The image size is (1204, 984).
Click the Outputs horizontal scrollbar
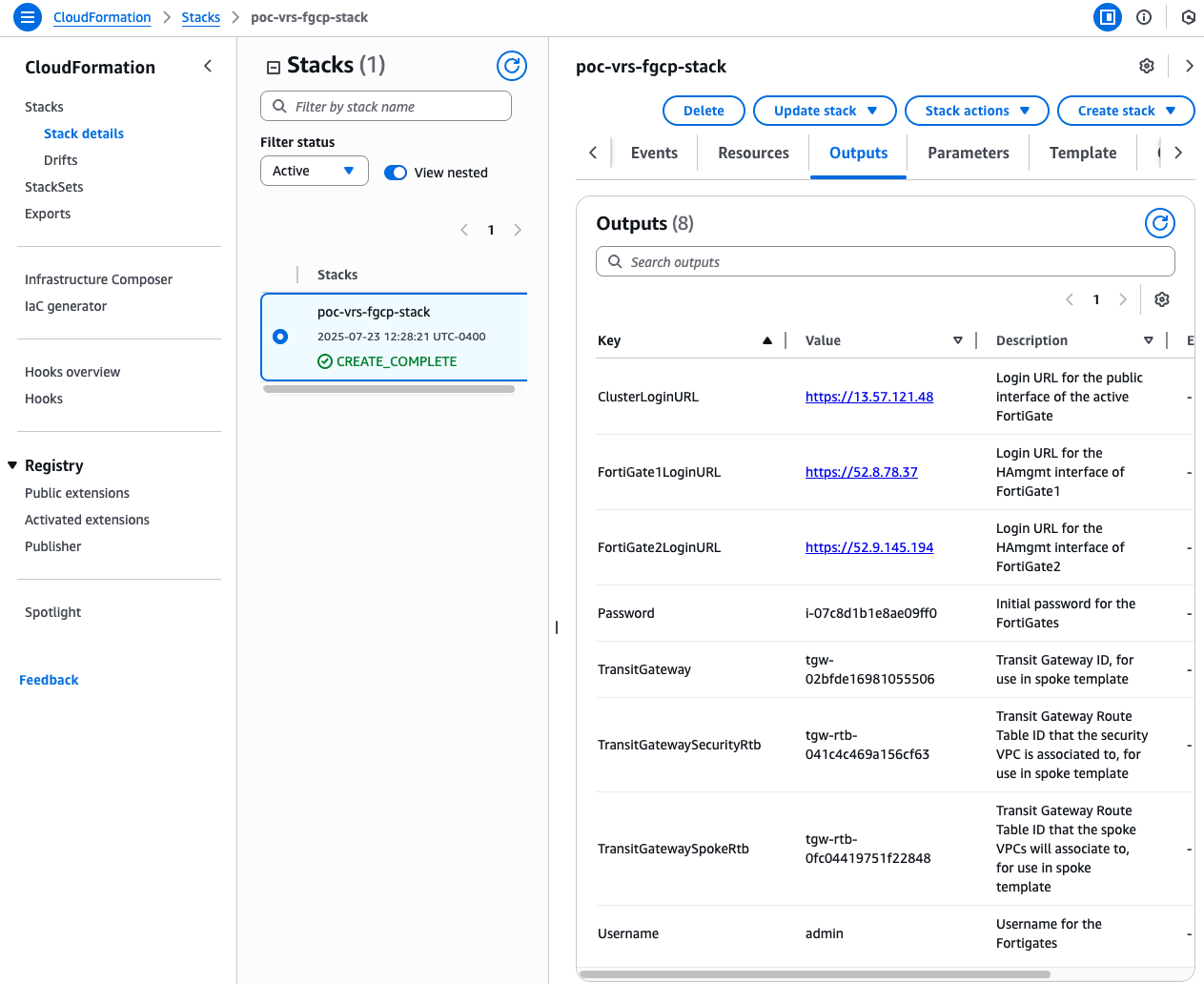pos(815,974)
